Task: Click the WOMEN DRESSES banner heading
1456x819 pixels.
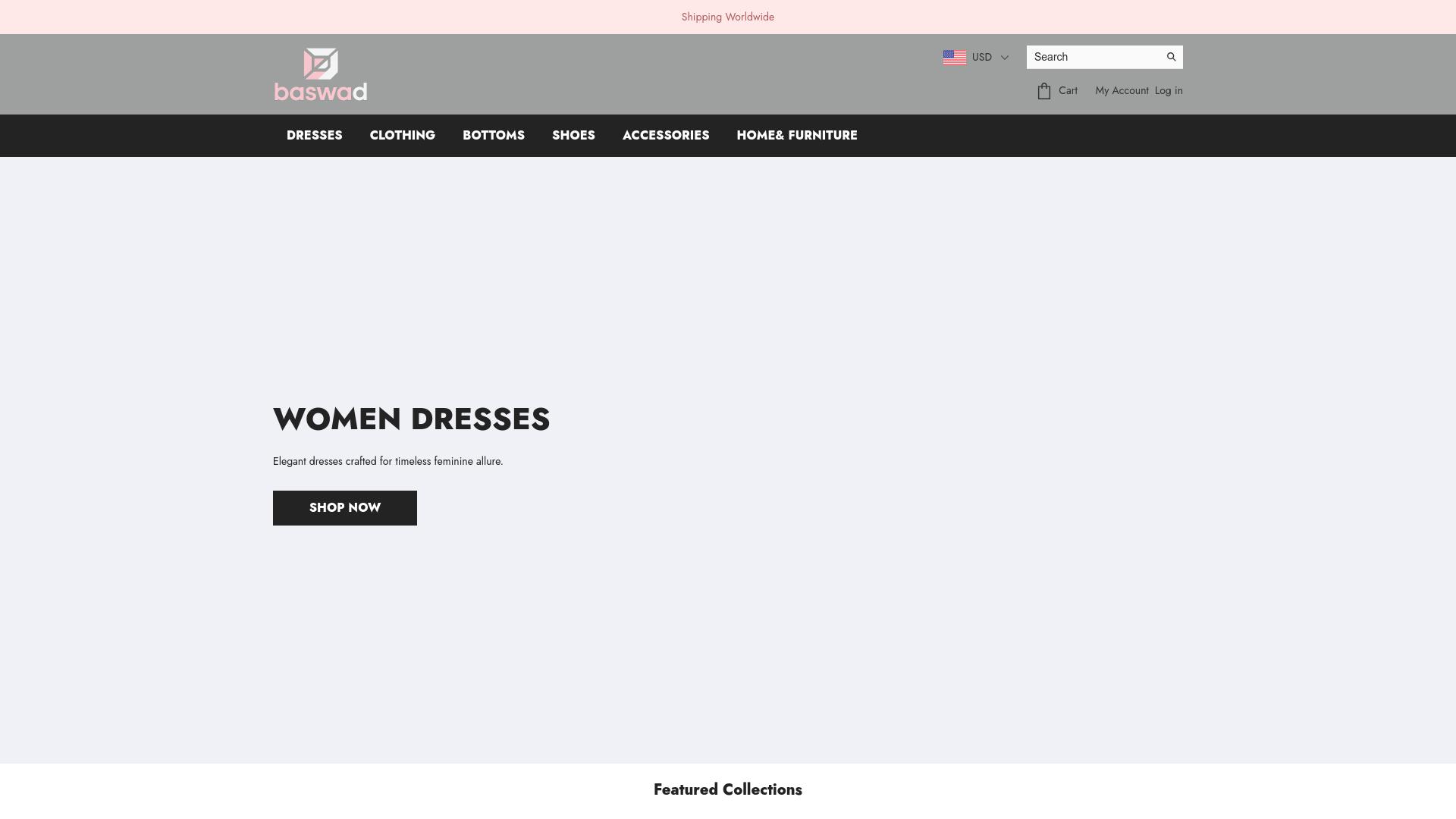Action: point(411,419)
